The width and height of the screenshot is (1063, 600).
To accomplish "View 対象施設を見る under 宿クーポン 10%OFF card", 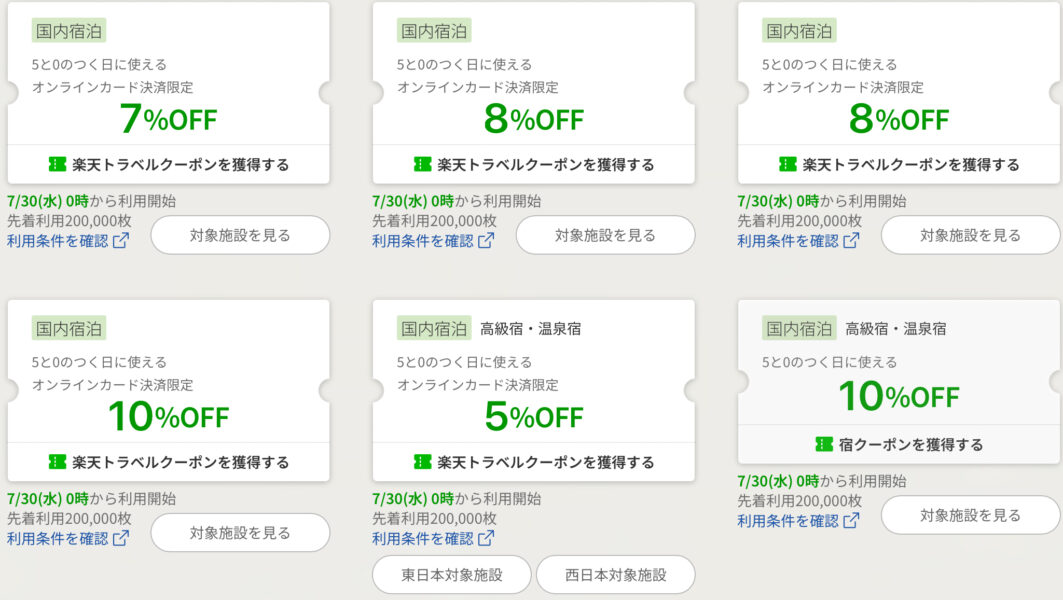I will tap(970, 515).
